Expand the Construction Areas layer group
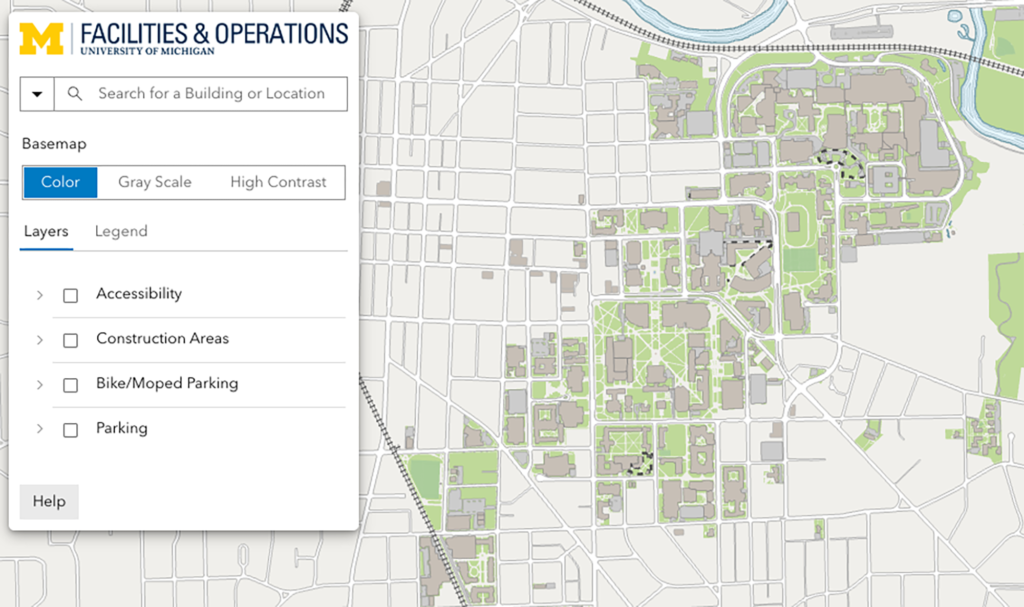Viewport: 1024px width, 607px height. (x=40, y=340)
